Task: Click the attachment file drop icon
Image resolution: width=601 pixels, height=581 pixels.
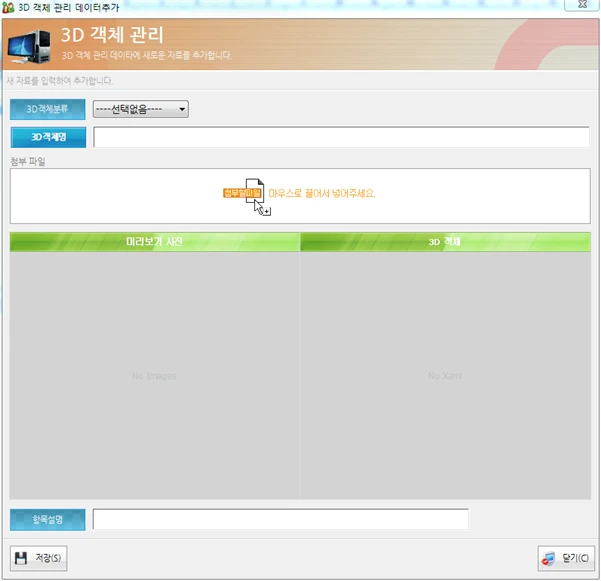Action: [x=258, y=197]
